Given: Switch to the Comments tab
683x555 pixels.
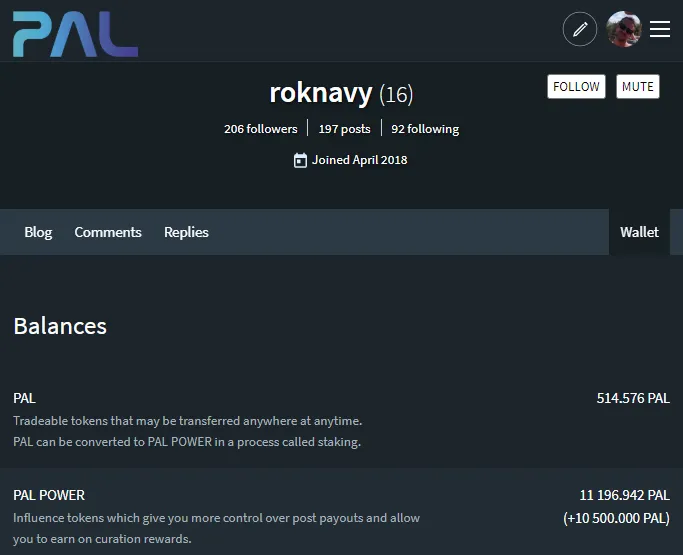Looking at the screenshot, I should point(108,232).
